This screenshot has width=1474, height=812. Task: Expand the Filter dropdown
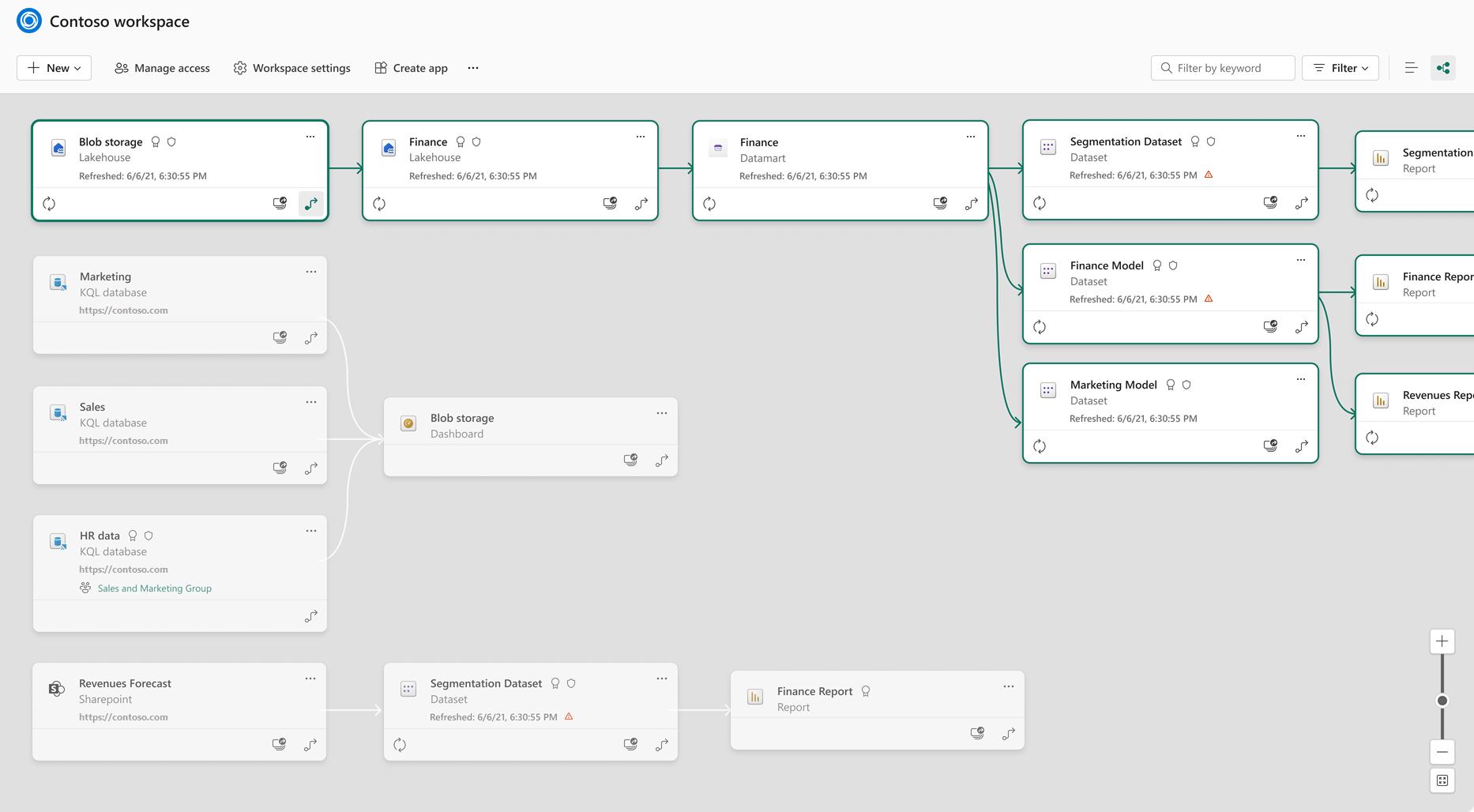[x=1341, y=68]
